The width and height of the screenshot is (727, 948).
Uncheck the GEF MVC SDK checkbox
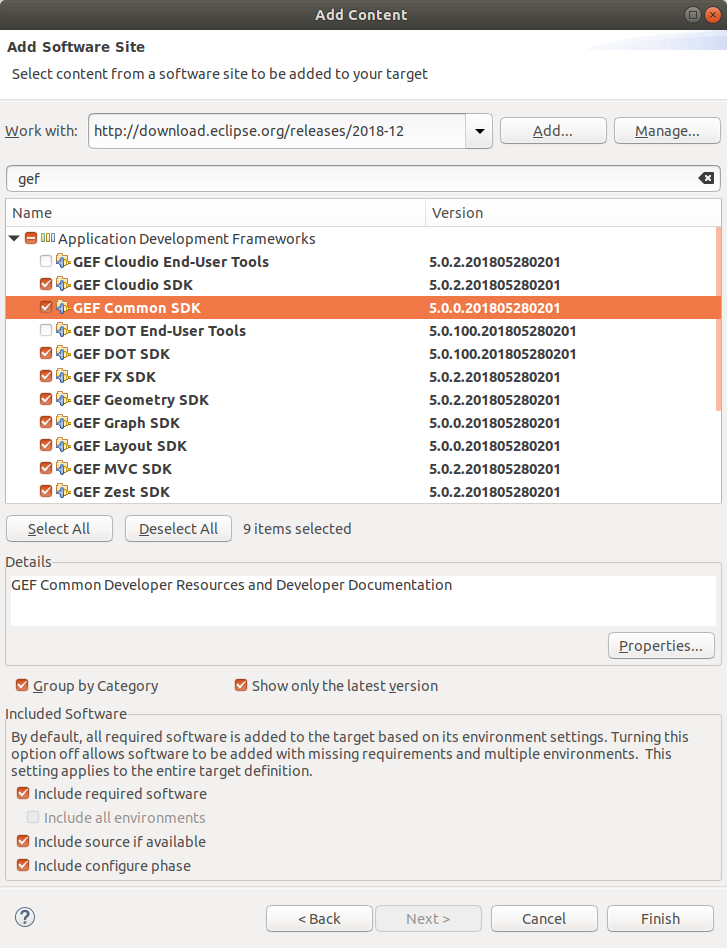pyautogui.click(x=45, y=468)
